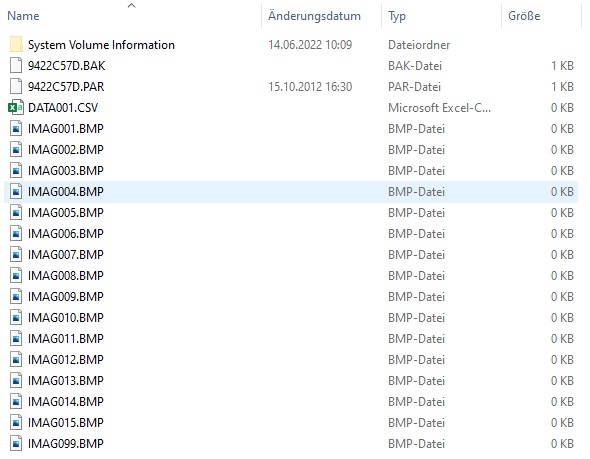
Task: Click the image icon of IMAG011.BMP
Action: coord(16,339)
